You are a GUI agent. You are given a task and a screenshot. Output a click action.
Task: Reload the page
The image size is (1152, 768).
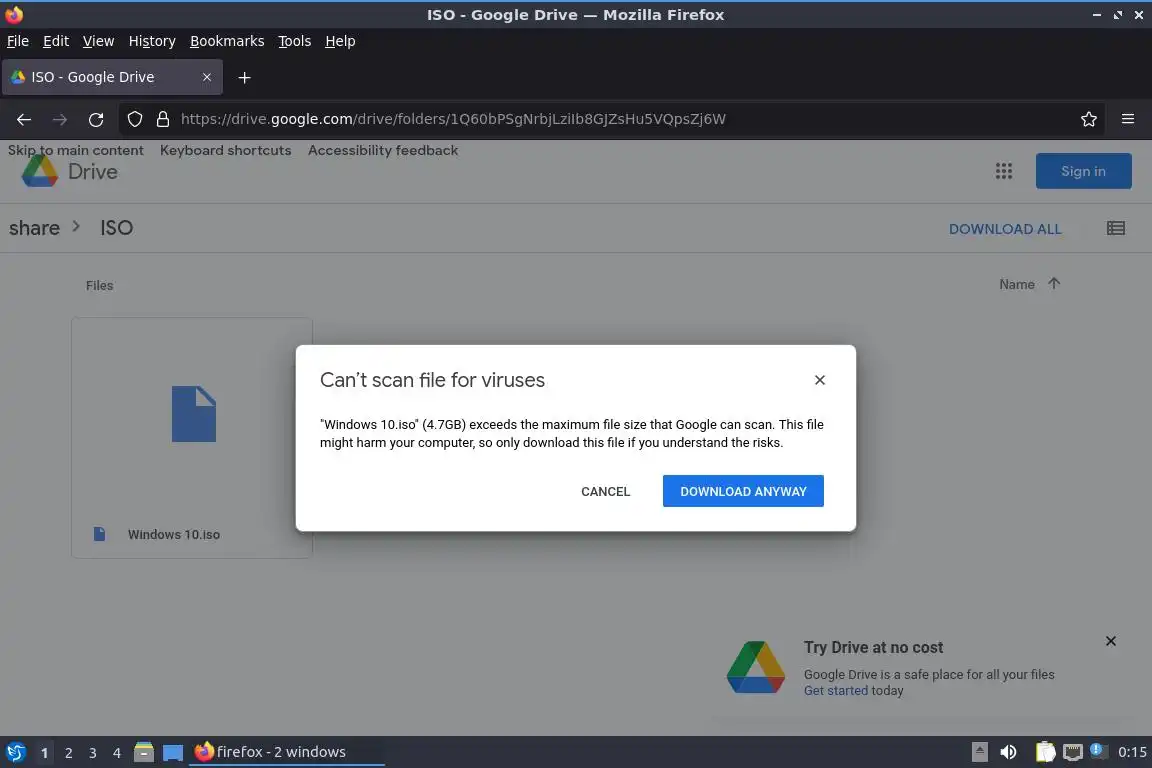click(x=96, y=119)
